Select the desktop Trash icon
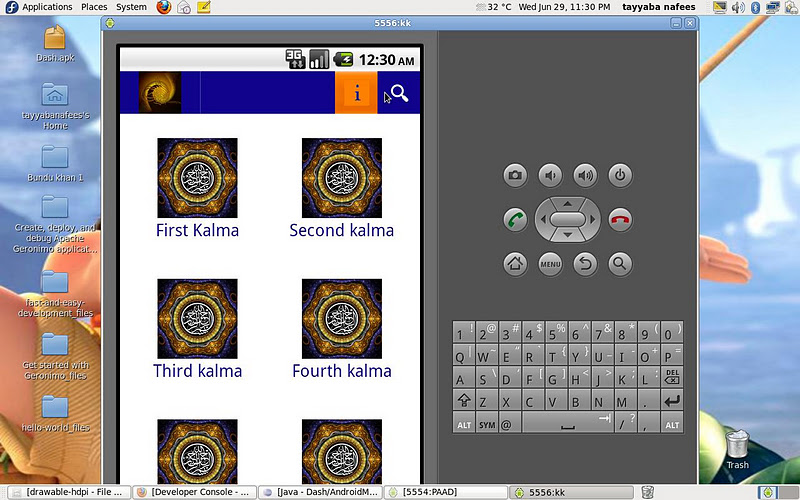The image size is (800, 500). pos(738,449)
